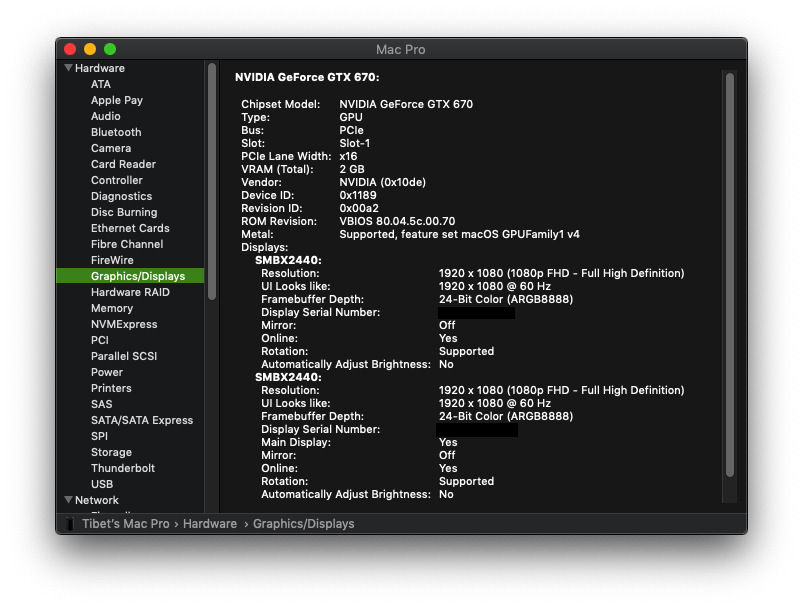The image size is (803, 608).
Task: Select ATA in the sidebar
Action: [x=101, y=84]
